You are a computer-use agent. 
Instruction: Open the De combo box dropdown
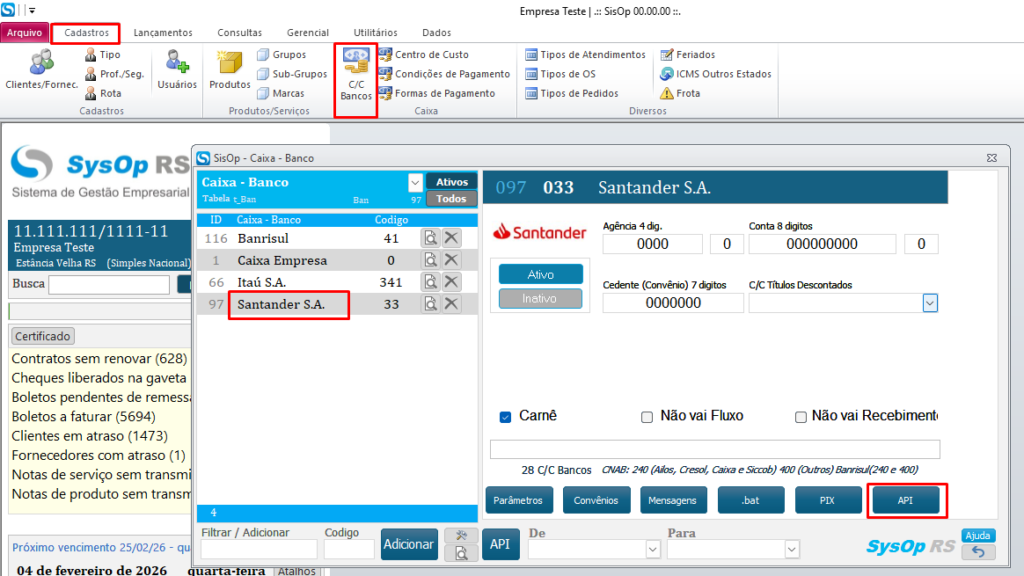tap(653, 549)
